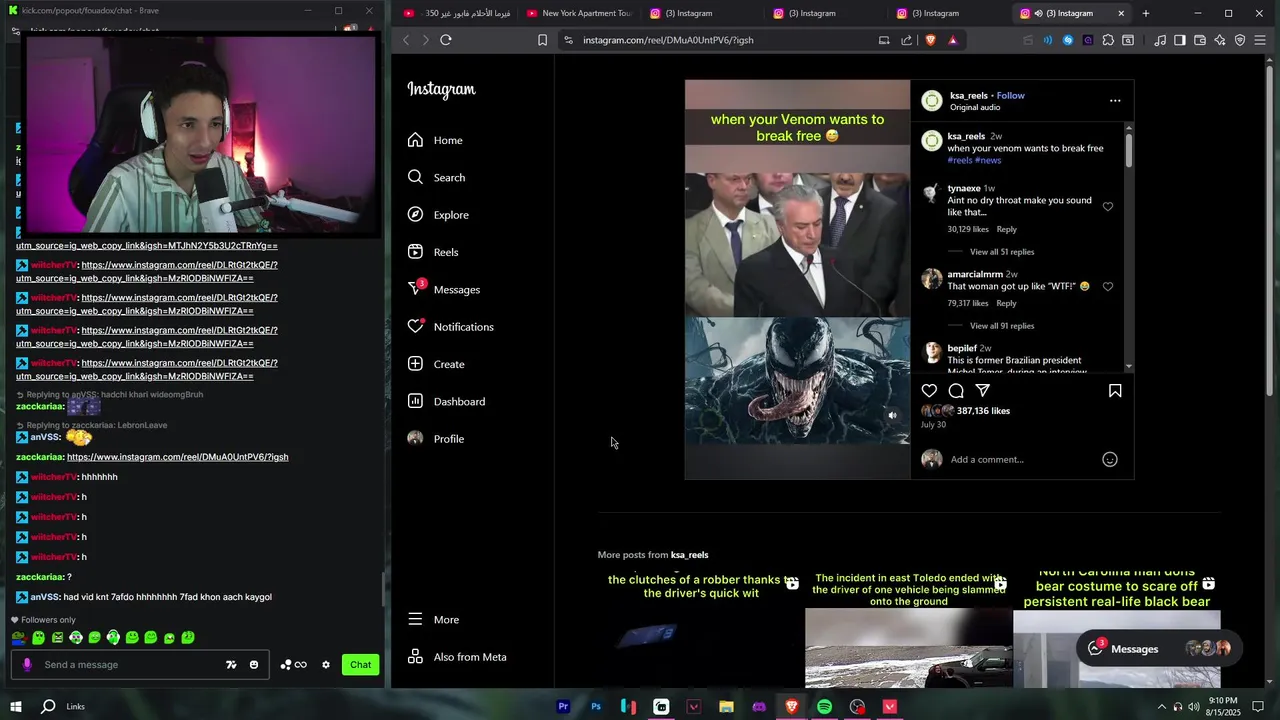Go to Instagram Home in sidebar
Screen dimensions: 1280x720
tap(435, 140)
